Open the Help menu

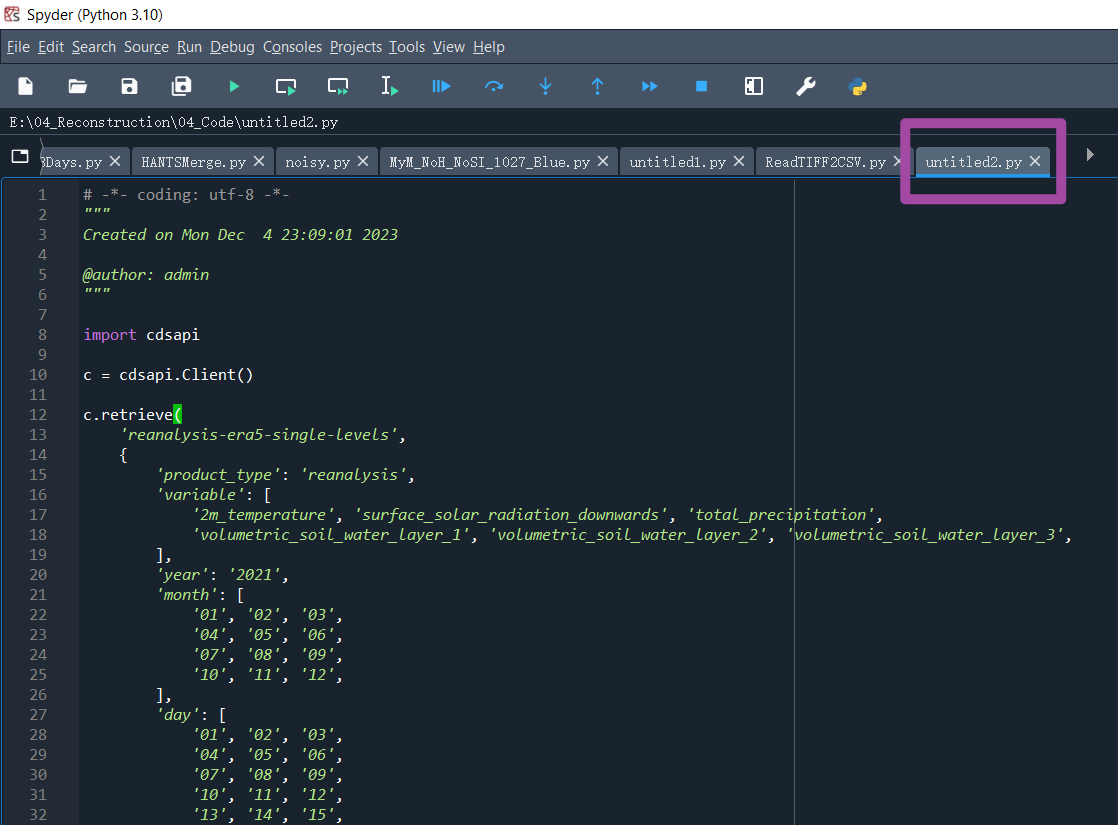pyautogui.click(x=488, y=47)
